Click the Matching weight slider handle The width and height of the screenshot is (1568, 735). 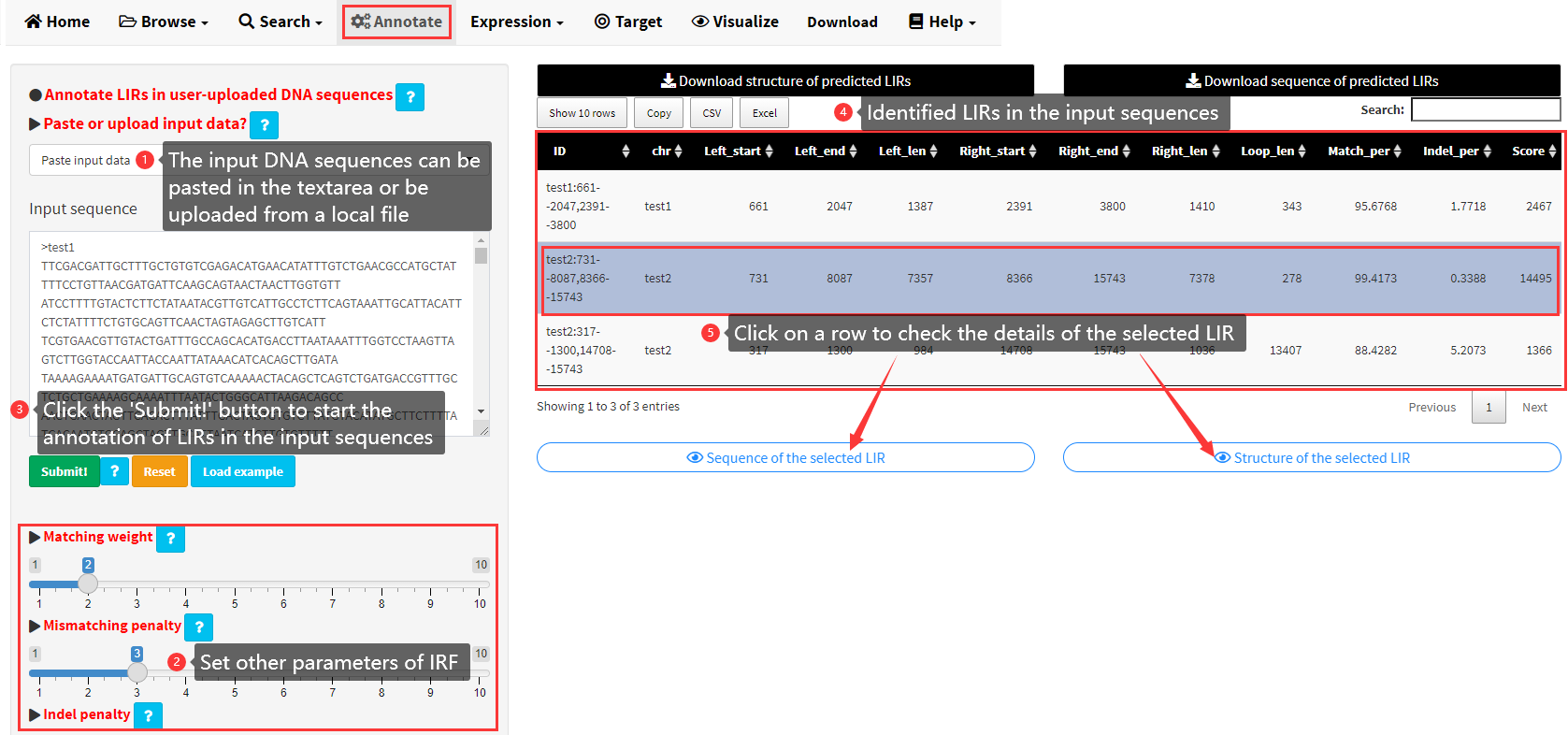click(x=88, y=584)
